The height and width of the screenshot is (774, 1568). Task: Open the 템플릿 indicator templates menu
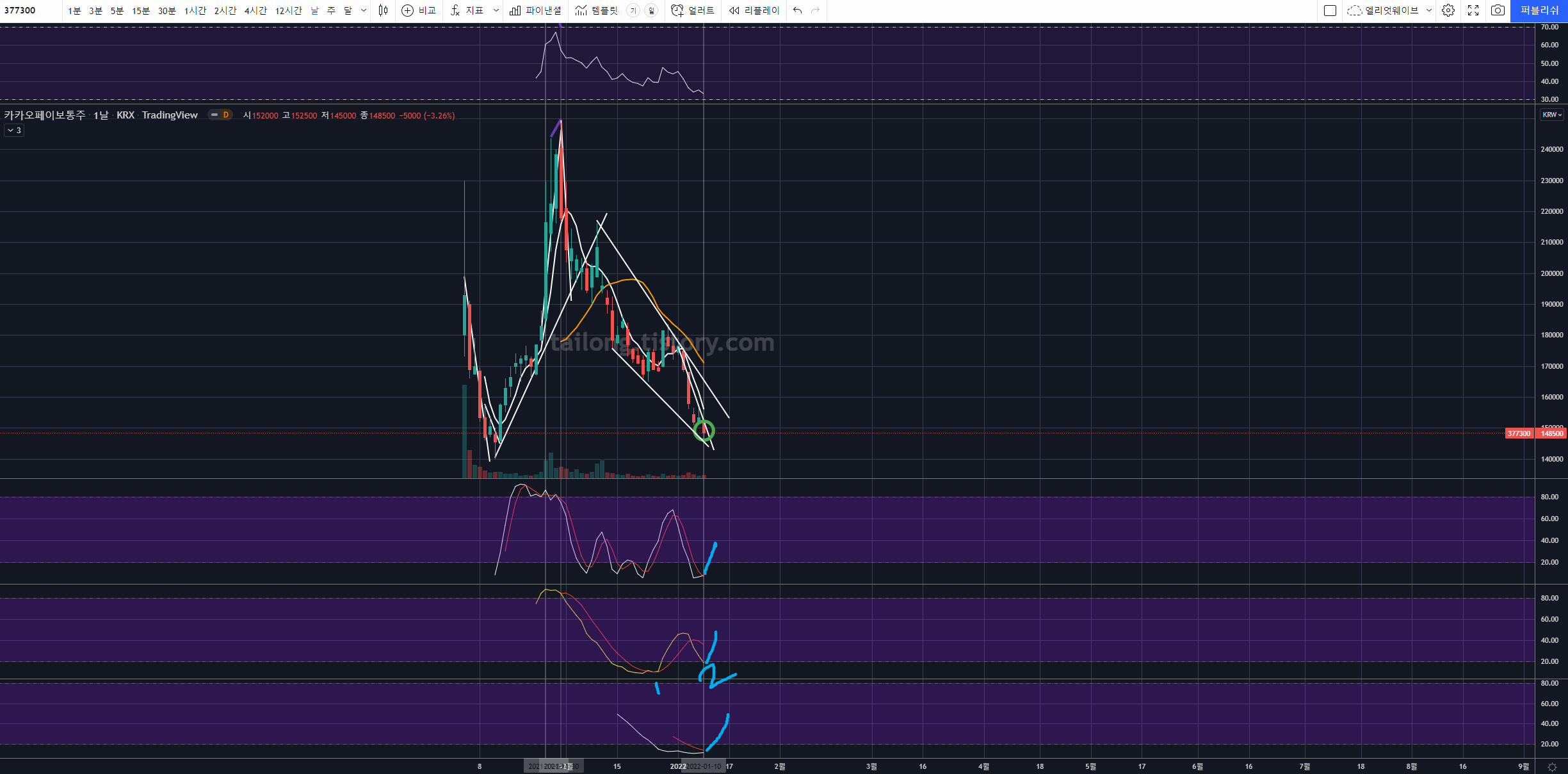597,10
